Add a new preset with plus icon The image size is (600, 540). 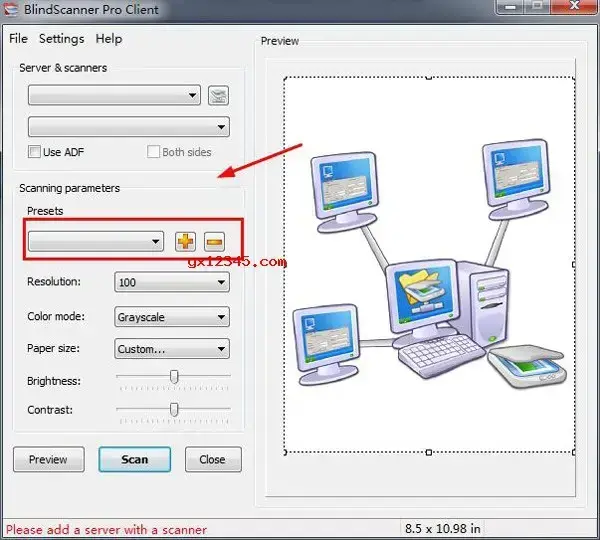click(x=185, y=241)
